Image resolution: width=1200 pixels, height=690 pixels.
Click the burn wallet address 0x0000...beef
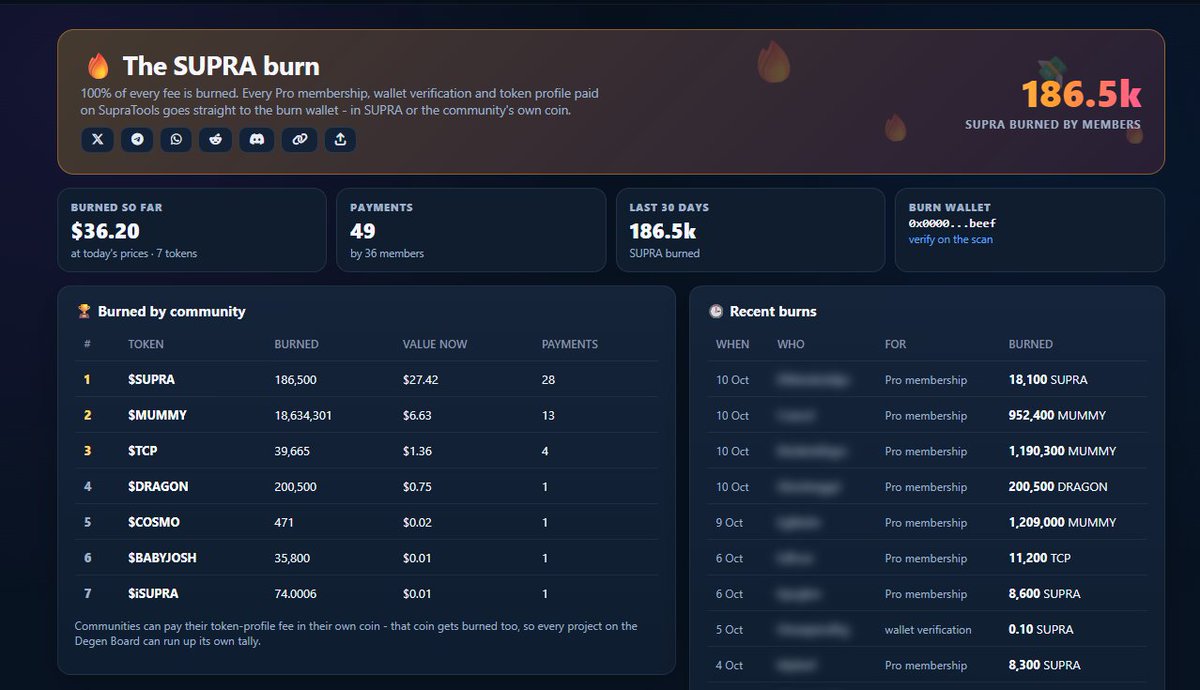(x=952, y=224)
